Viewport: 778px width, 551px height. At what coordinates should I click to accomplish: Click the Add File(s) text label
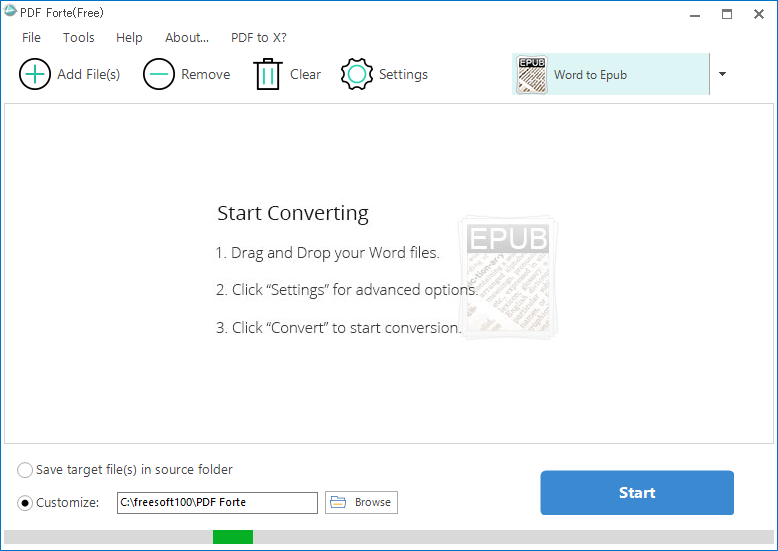89,74
